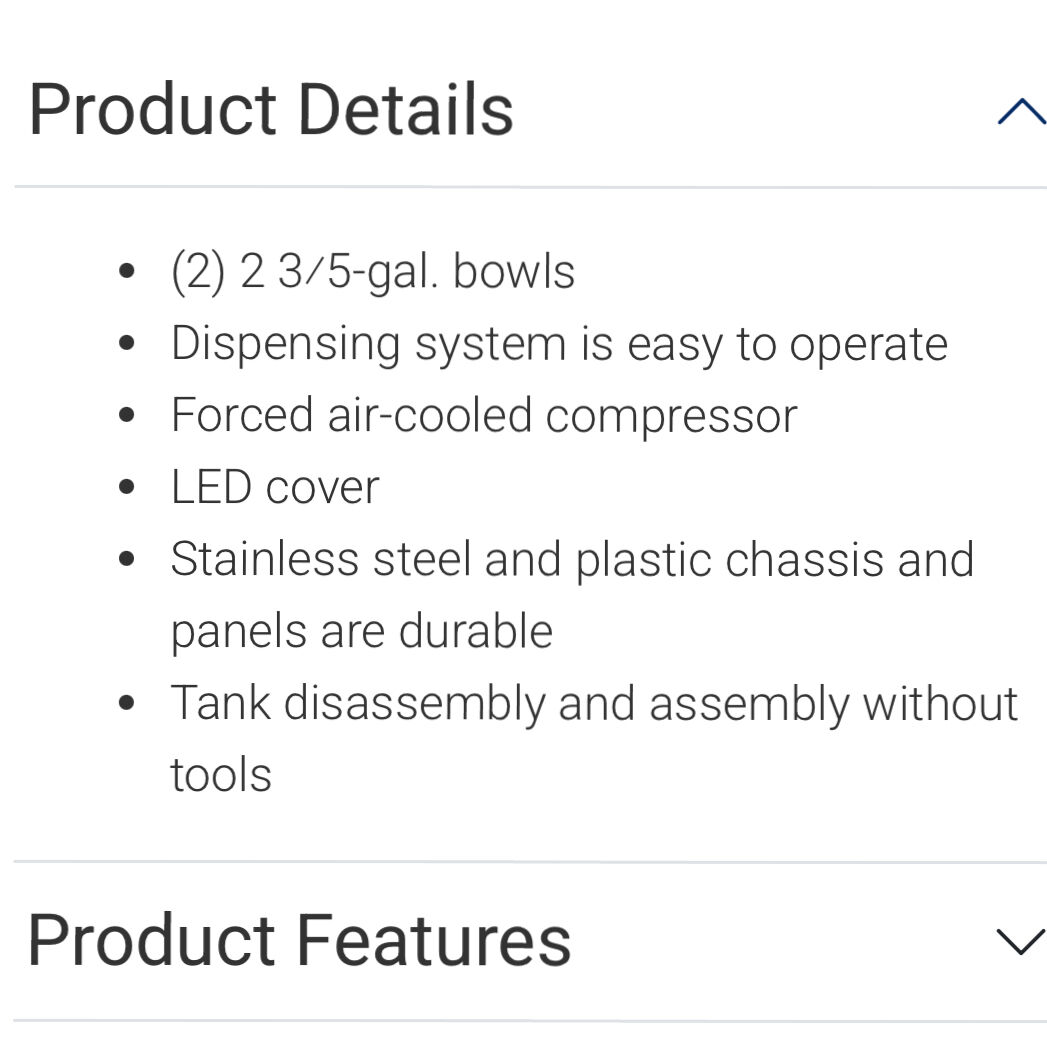Select the "(2) 2 3/5-gal. bowls" text

tap(373, 272)
